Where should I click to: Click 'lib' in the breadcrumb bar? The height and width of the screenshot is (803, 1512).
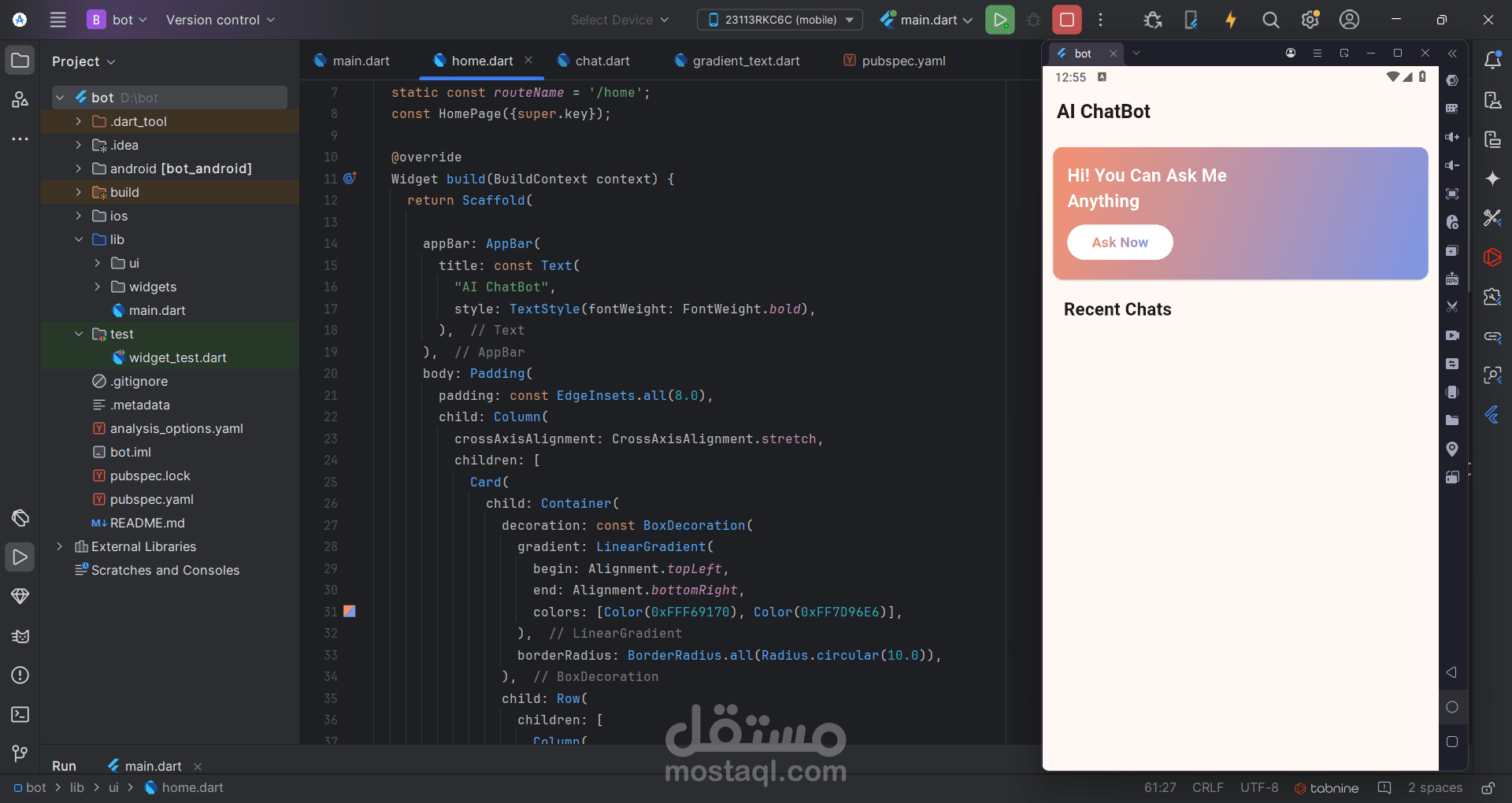coord(76,787)
